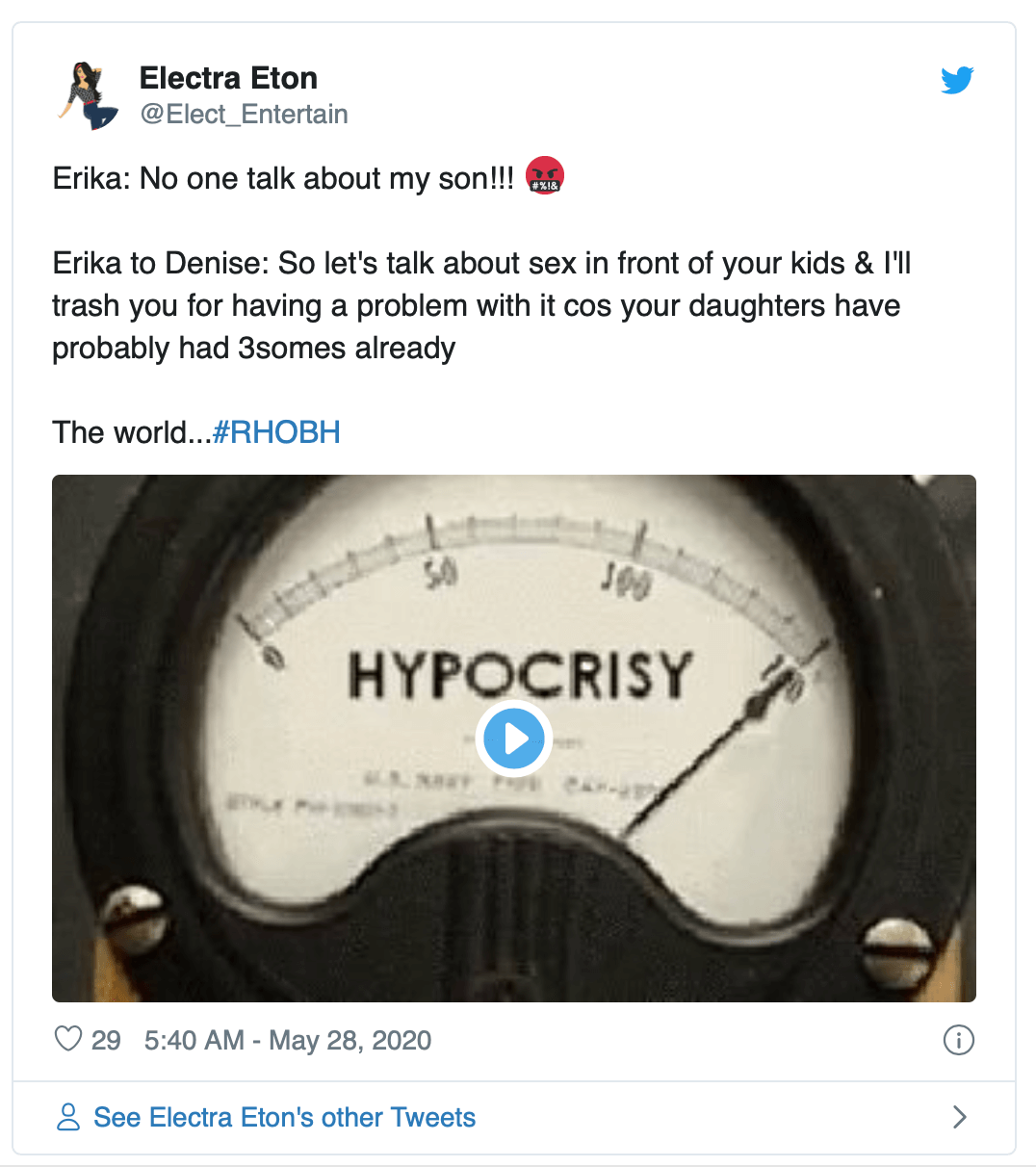
Task: See Electra Eton's other Tweets
Action: point(284,1117)
